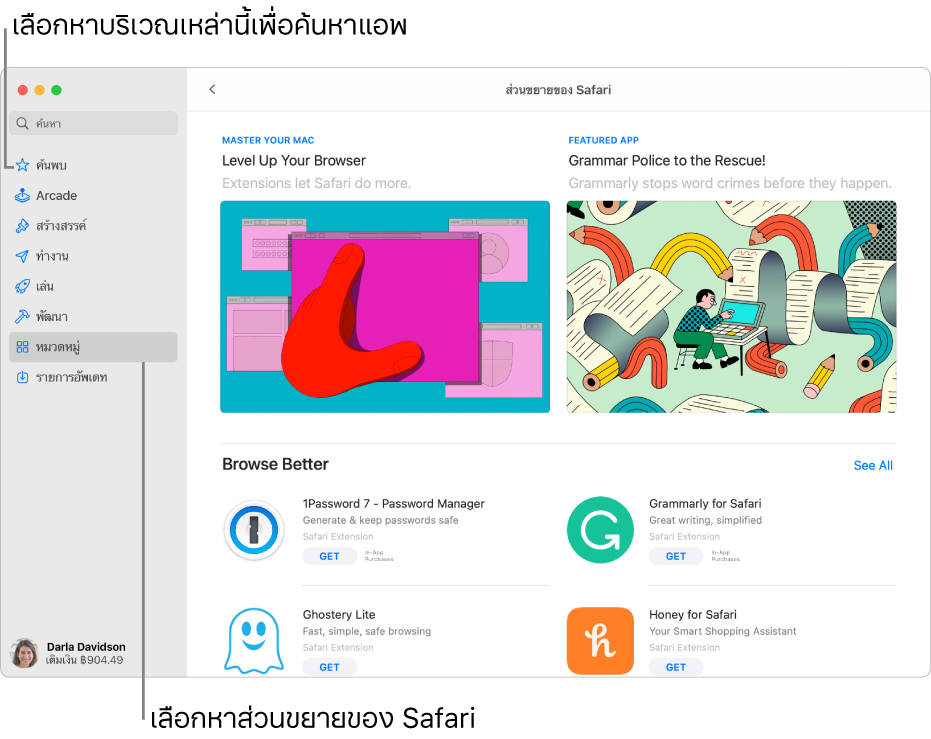Image resolution: width=931 pixels, height=739 pixels.
Task: Get Honey for Safari
Action: (676, 667)
